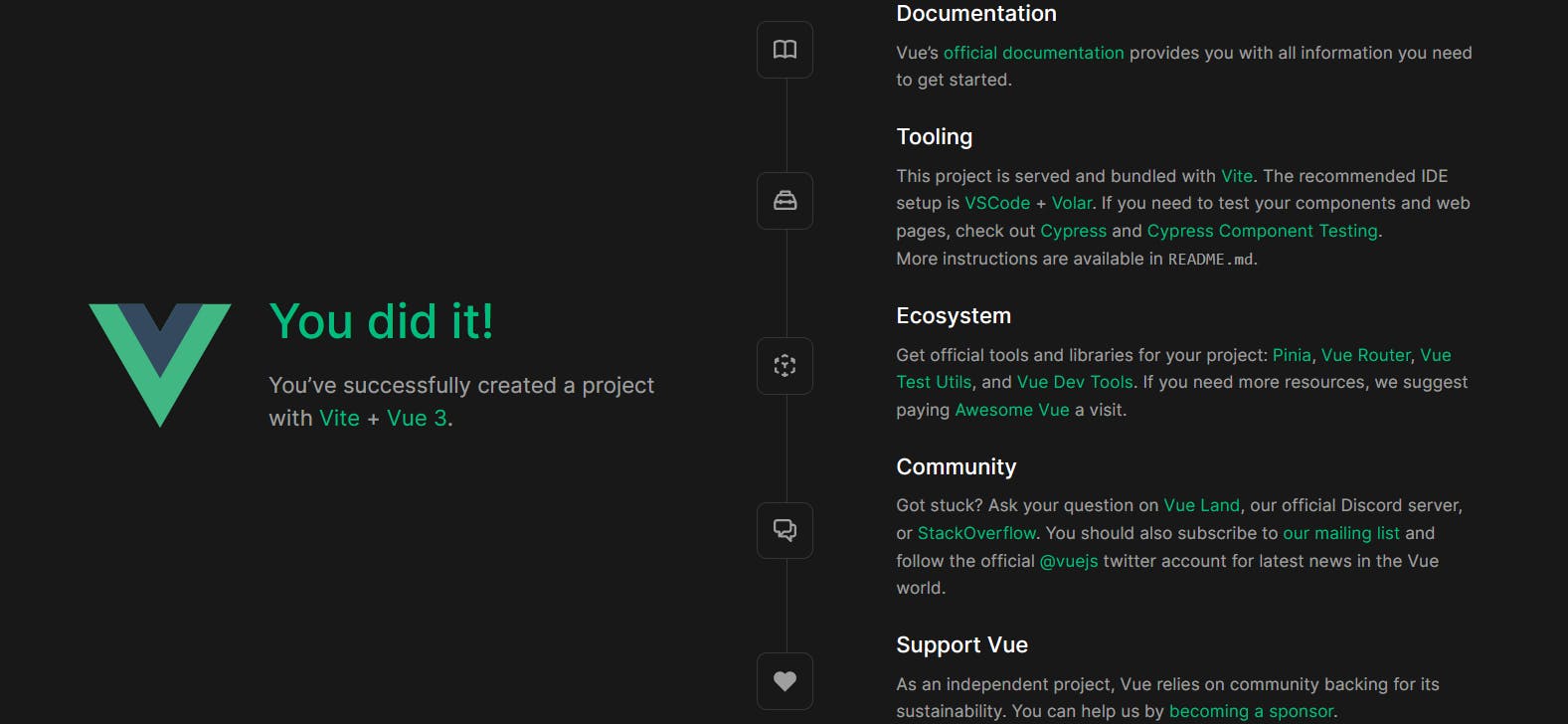Click the Ecosystem icon

[784, 366]
